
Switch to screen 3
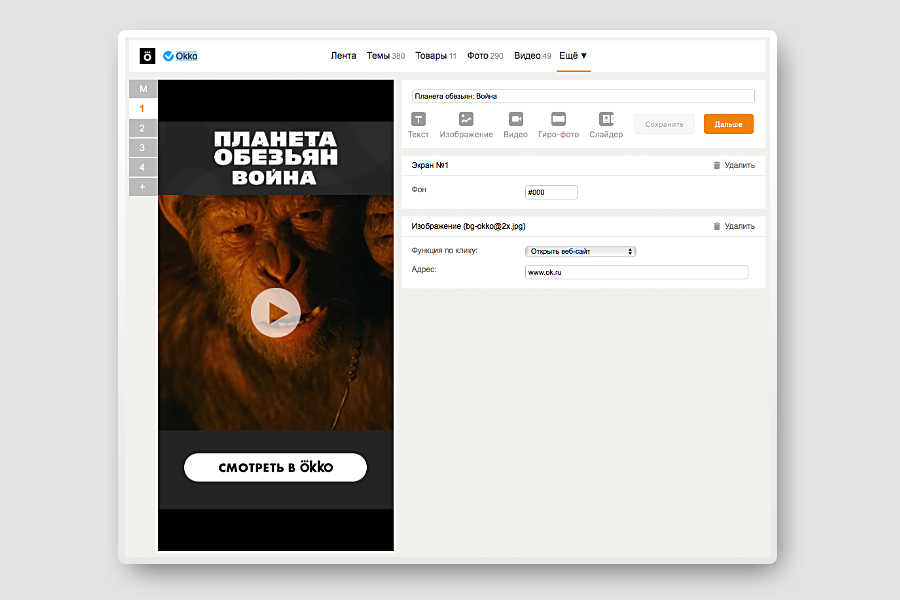143,148
